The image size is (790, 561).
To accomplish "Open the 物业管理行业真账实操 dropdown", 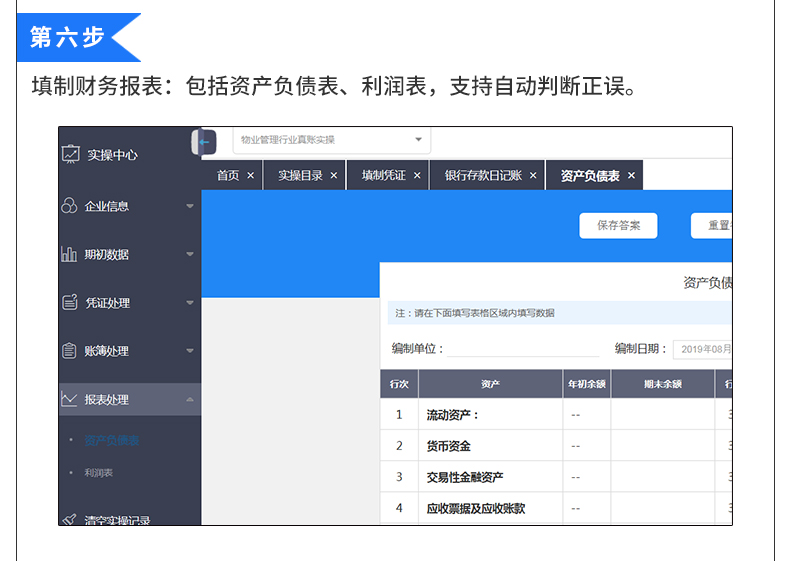I will pos(332,140).
